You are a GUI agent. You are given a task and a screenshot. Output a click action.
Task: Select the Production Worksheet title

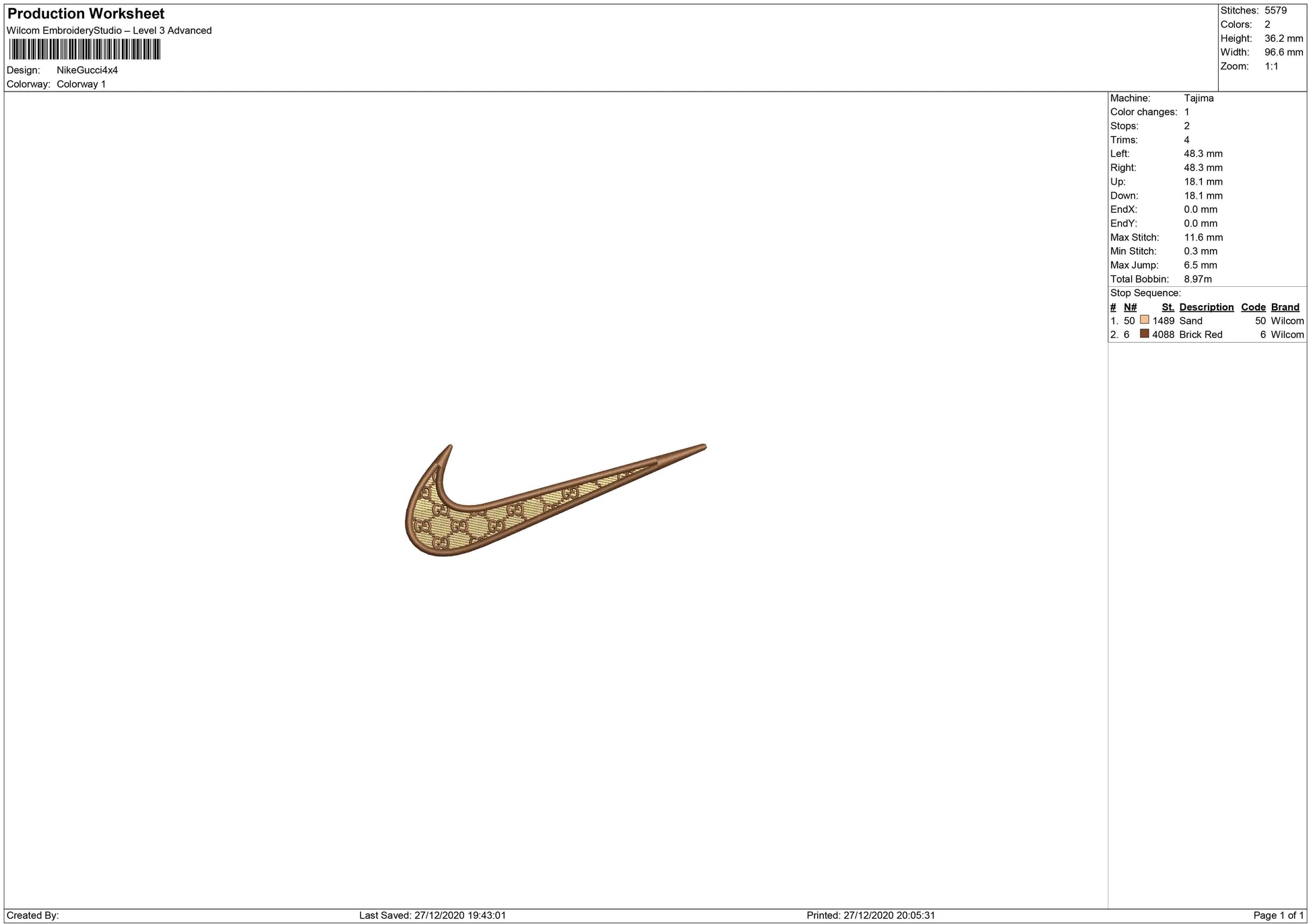86,13
